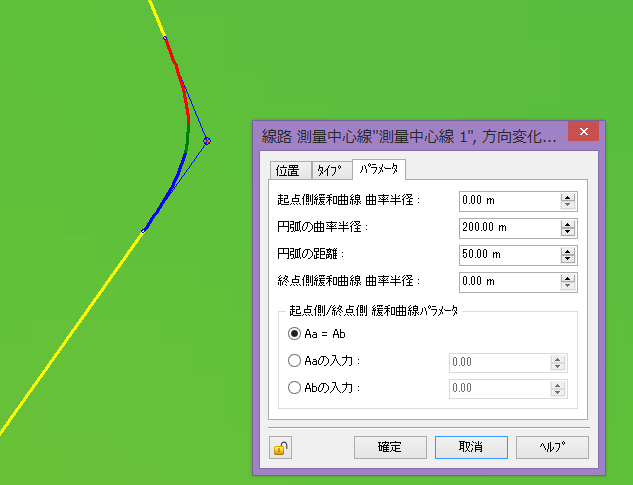633x485 pixels.
Task: Increase the 円弧の曲率半径 value
Action: coord(568,224)
